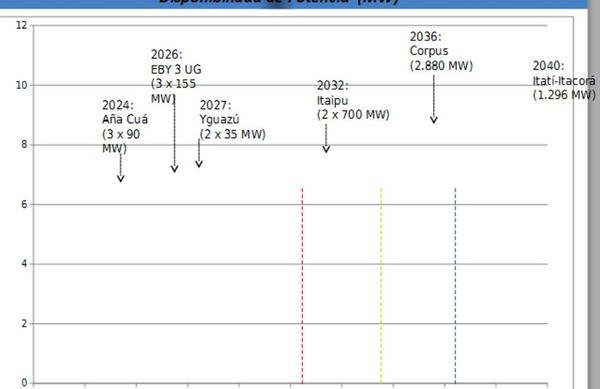This screenshot has width=600, height=389.
Task: Click the 2036 Corpus text annotation
Action: click(x=441, y=51)
